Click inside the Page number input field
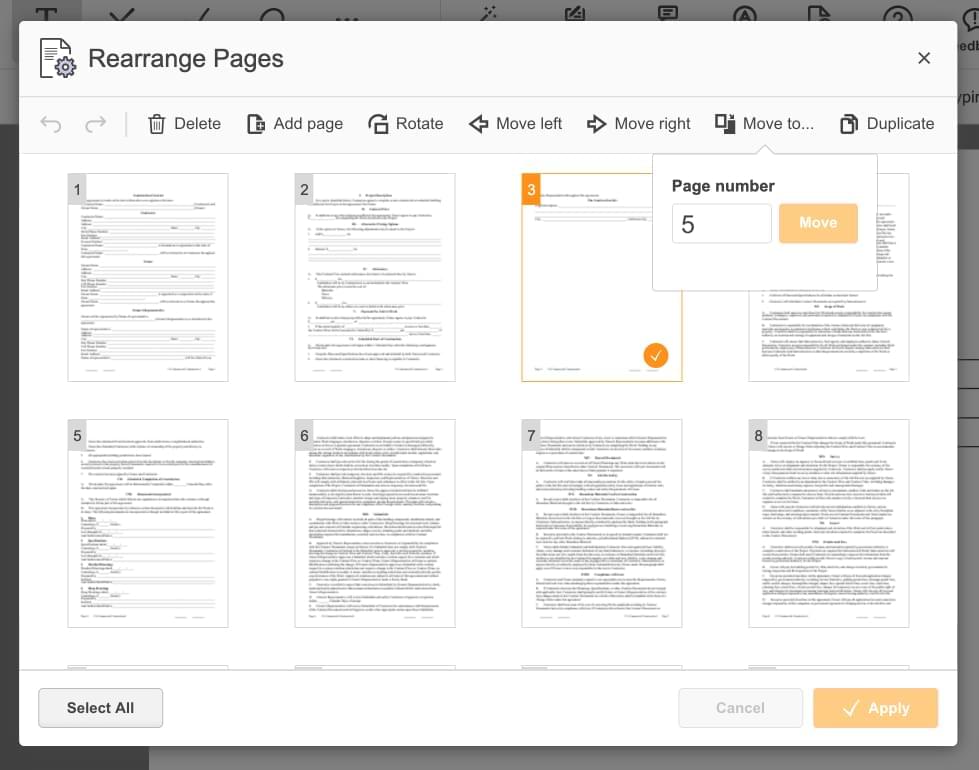 click(x=721, y=223)
